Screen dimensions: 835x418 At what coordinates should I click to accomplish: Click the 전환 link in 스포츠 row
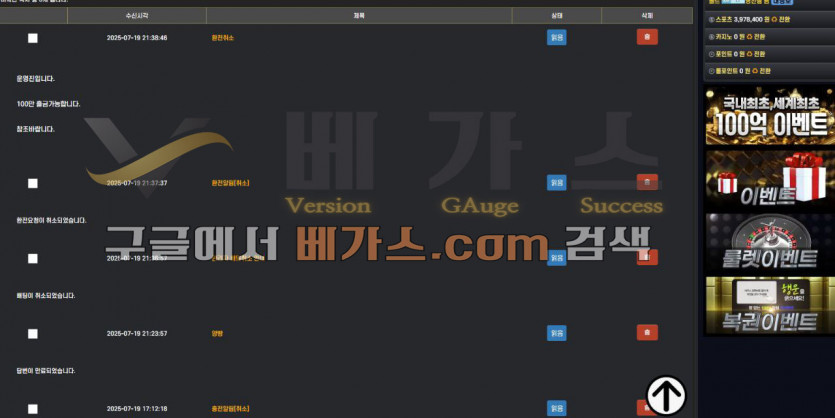click(x=784, y=20)
